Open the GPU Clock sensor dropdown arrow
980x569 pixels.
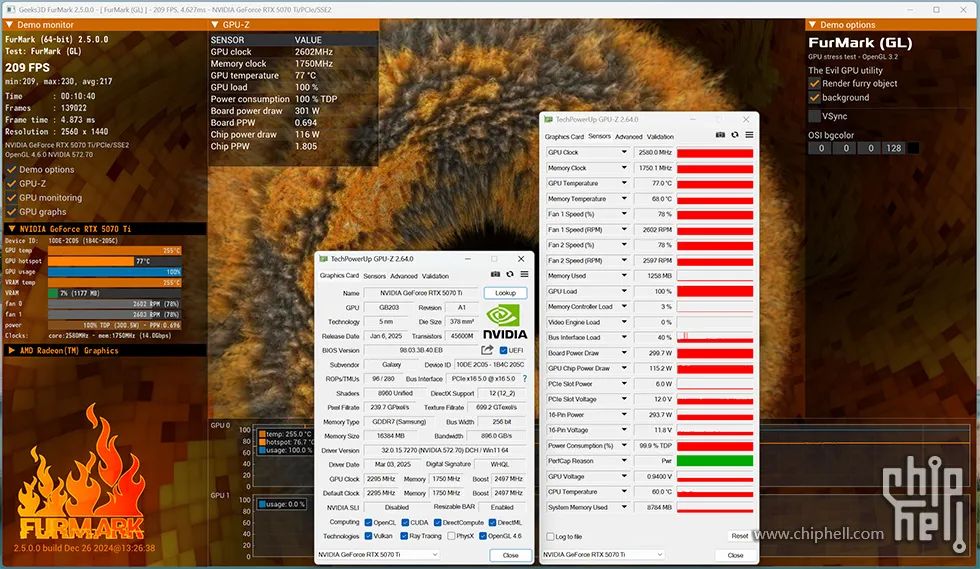(624, 152)
